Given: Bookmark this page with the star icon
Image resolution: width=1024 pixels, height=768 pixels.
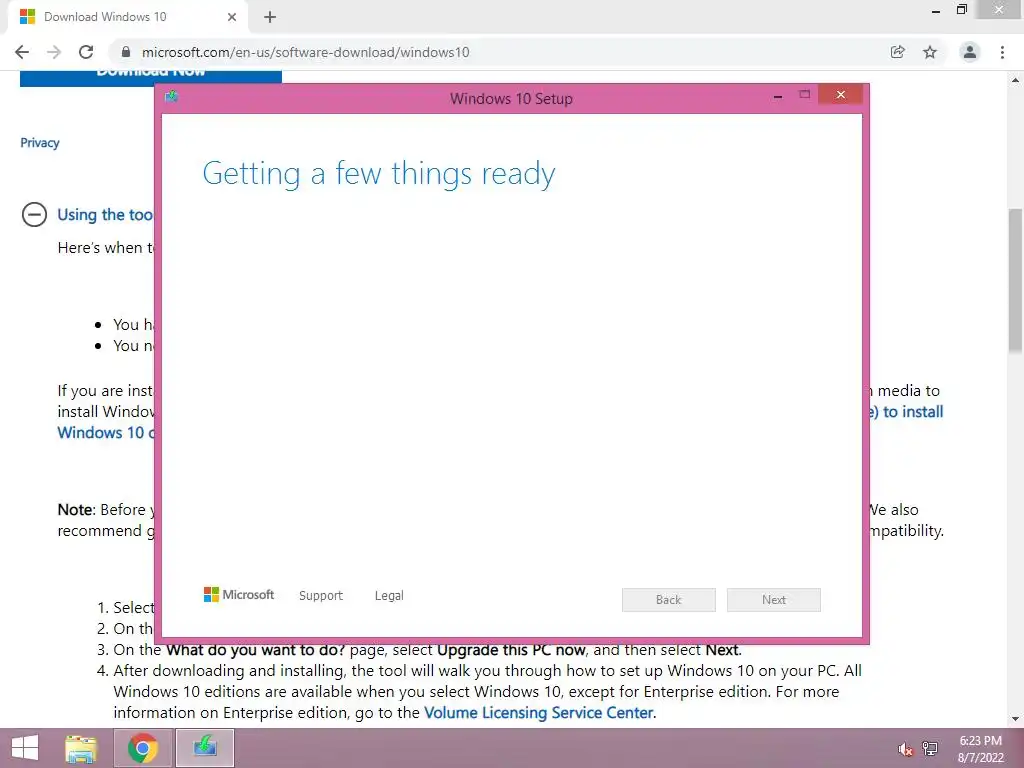Looking at the screenshot, I should (x=930, y=52).
